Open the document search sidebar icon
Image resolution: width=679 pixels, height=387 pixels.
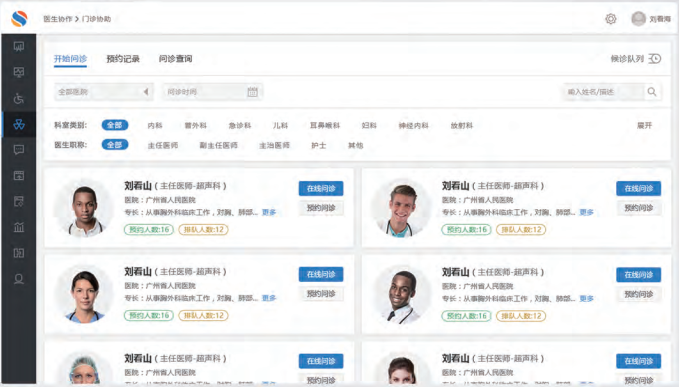pyautogui.click(x=19, y=201)
